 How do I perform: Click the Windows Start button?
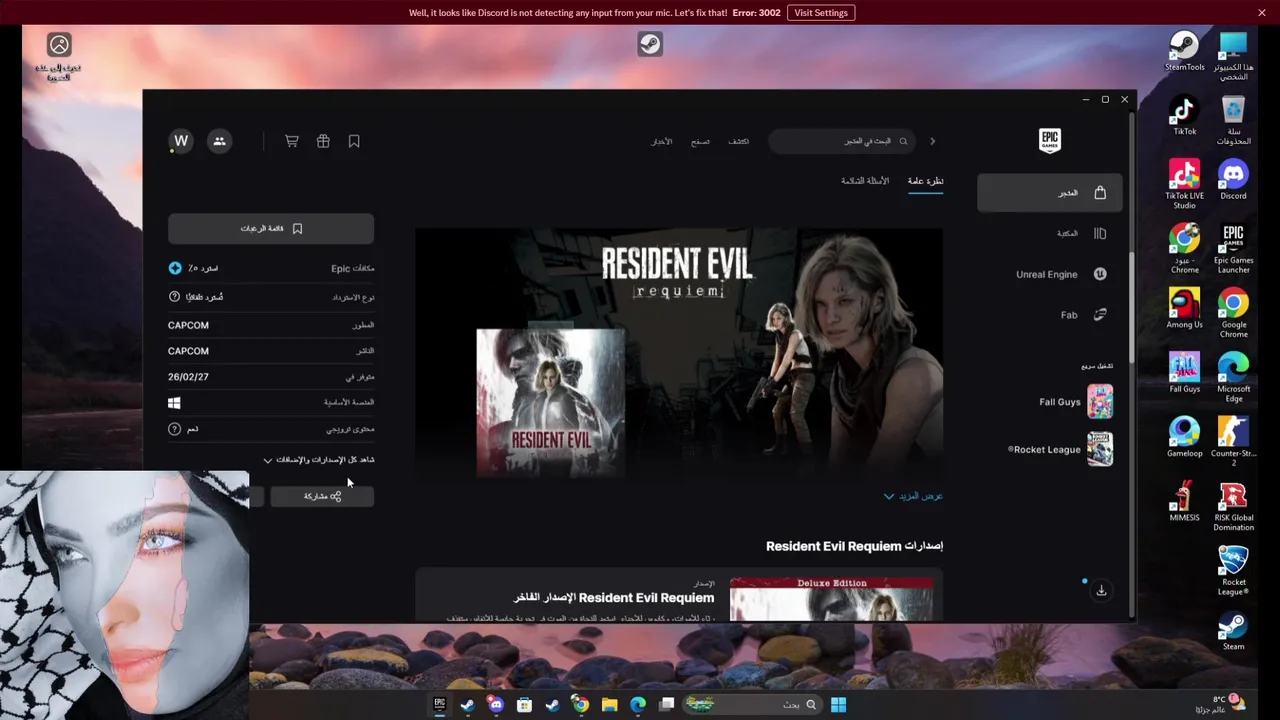point(838,705)
